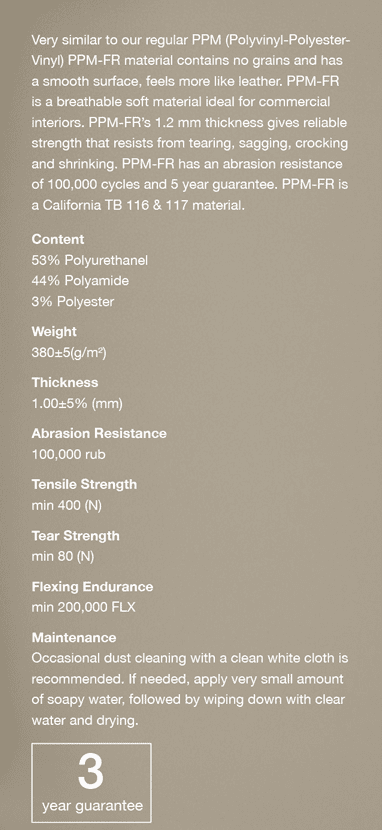
Task: Click the min 80 (N) value
Action: click(x=63, y=557)
